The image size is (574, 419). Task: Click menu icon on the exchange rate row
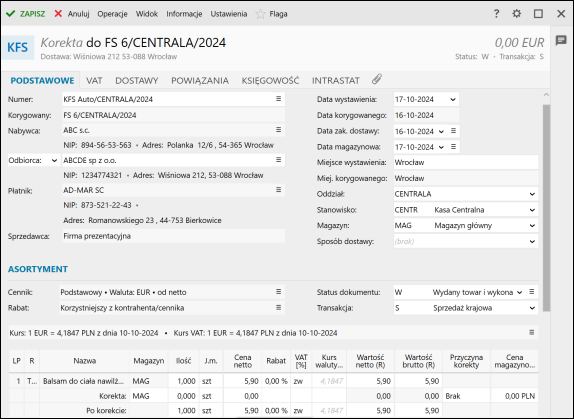532,332
